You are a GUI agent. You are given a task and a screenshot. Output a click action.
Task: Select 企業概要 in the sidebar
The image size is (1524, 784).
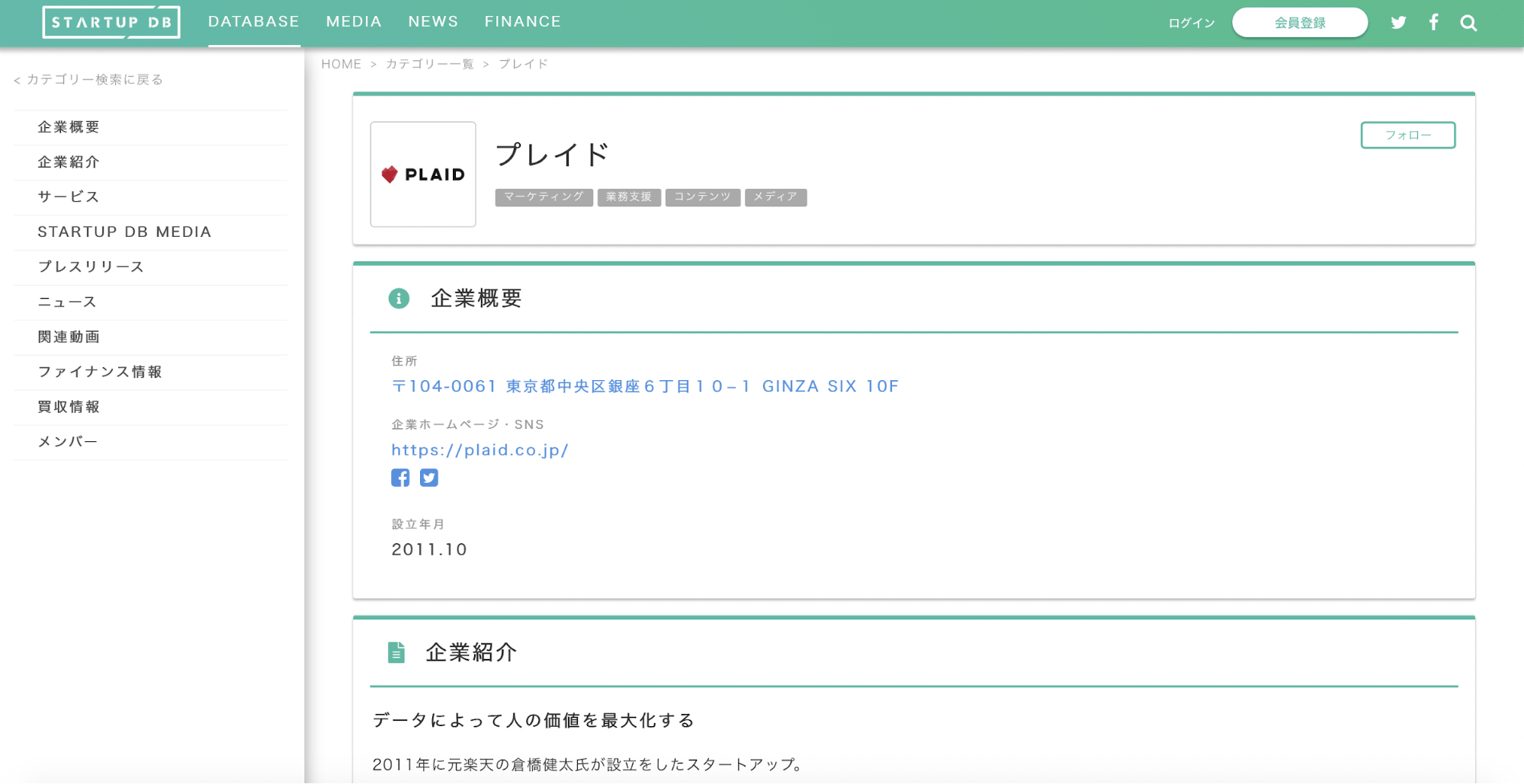point(150,127)
